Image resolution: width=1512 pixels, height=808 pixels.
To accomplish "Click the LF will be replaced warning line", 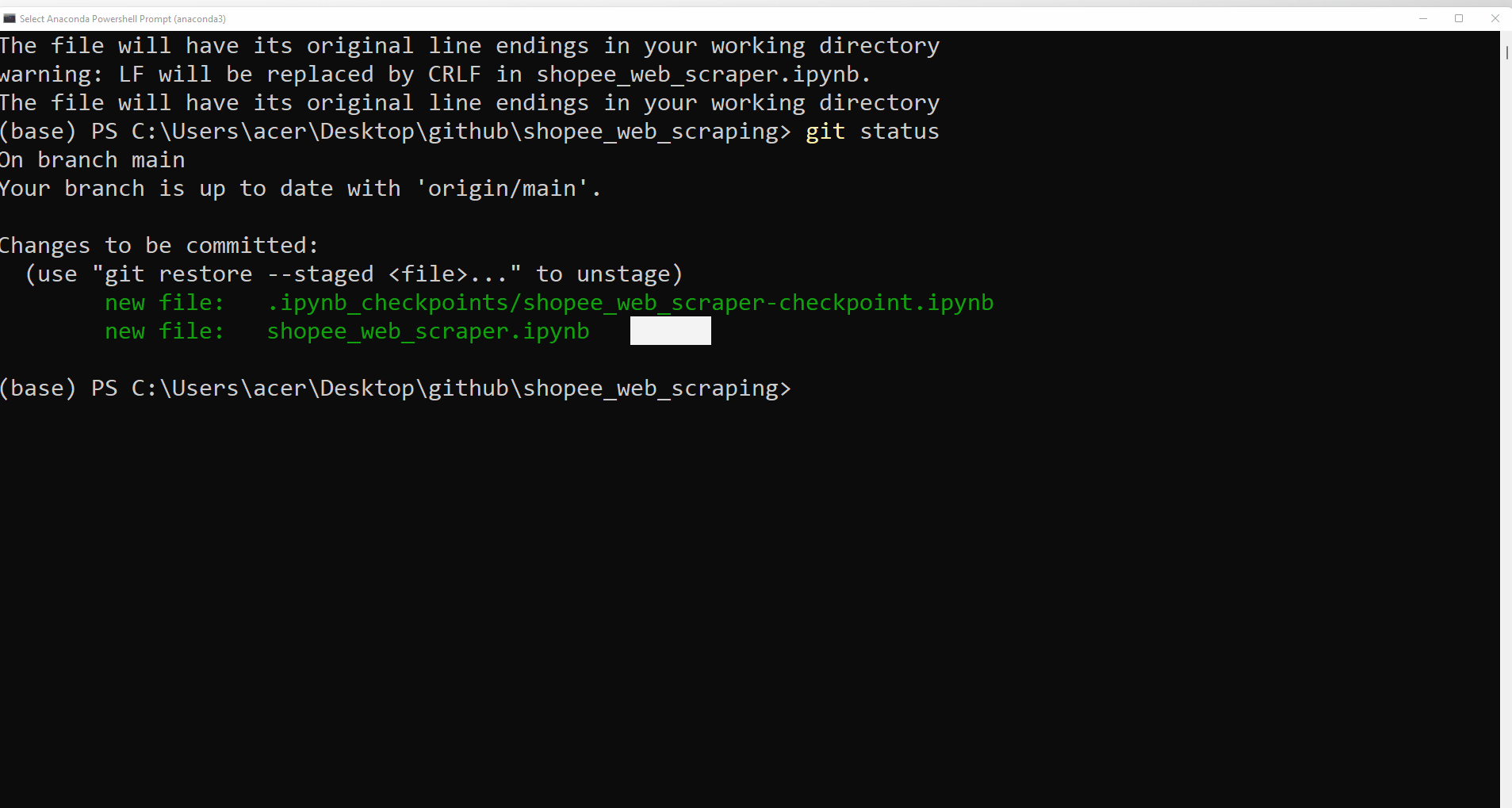I will [x=434, y=74].
